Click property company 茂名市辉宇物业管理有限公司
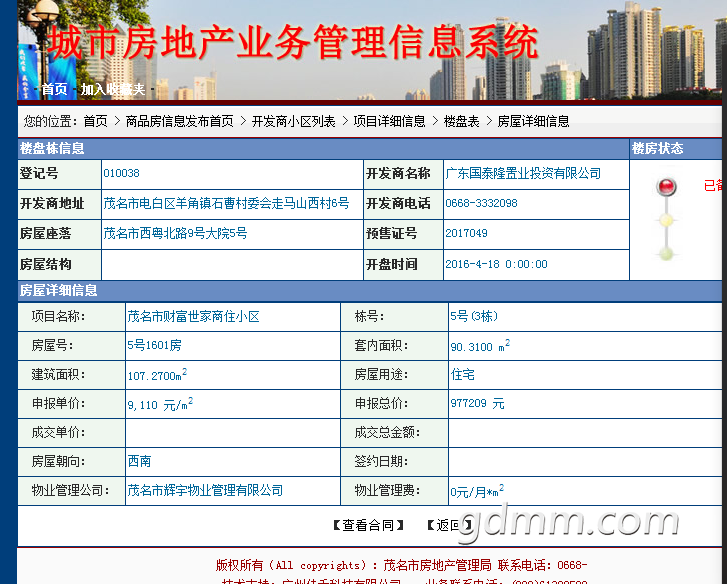Screen dimensions: 727x584 (205, 490)
